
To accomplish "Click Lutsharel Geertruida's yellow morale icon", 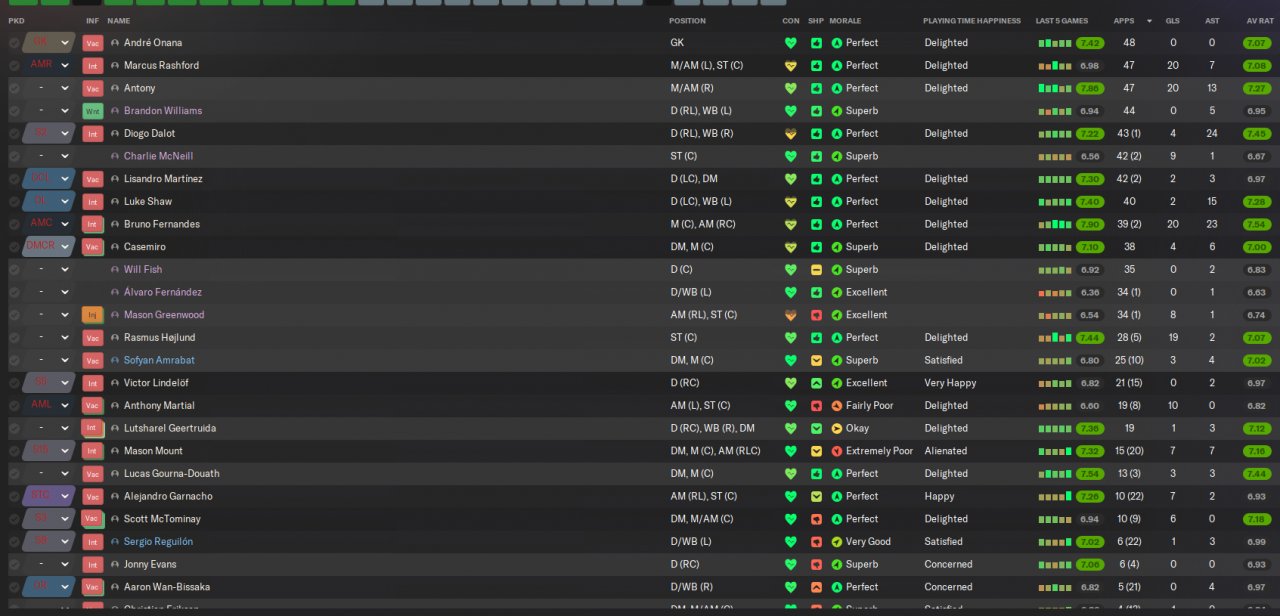I will tap(837, 428).
